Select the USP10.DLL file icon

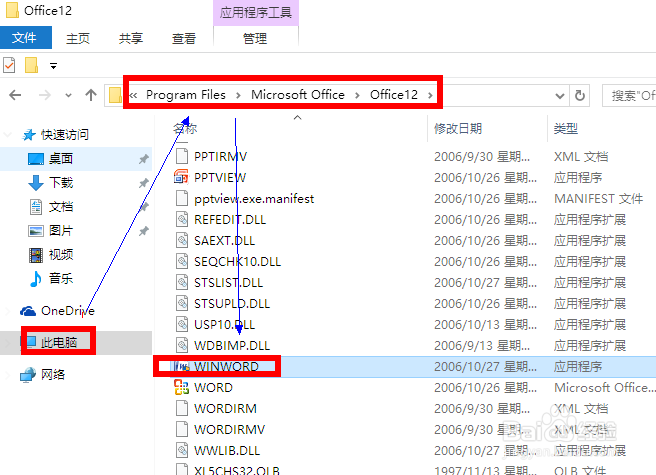(x=182, y=324)
